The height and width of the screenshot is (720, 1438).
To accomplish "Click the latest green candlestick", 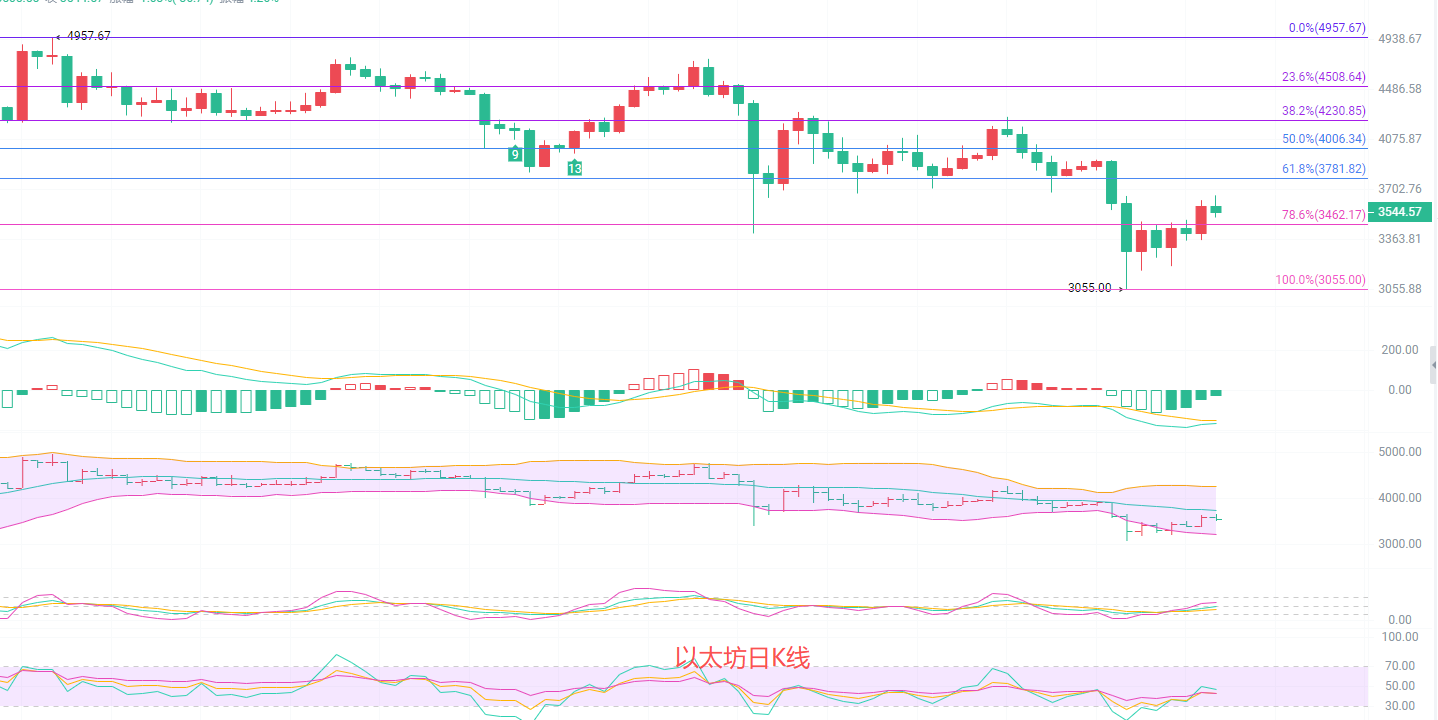I will click(x=1216, y=209).
